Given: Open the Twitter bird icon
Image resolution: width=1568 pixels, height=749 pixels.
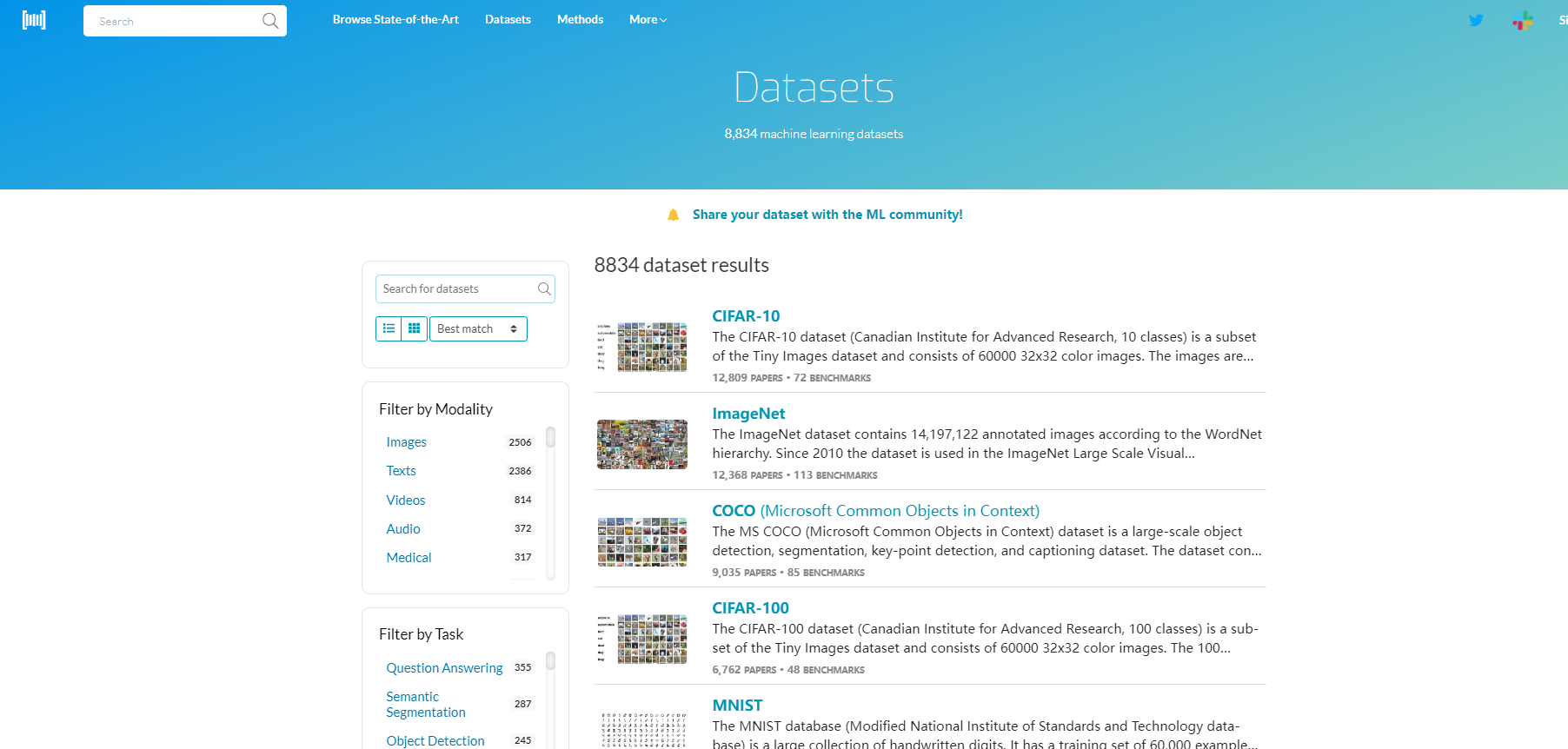Looking at the screenshot, I should pos(1476,20).
